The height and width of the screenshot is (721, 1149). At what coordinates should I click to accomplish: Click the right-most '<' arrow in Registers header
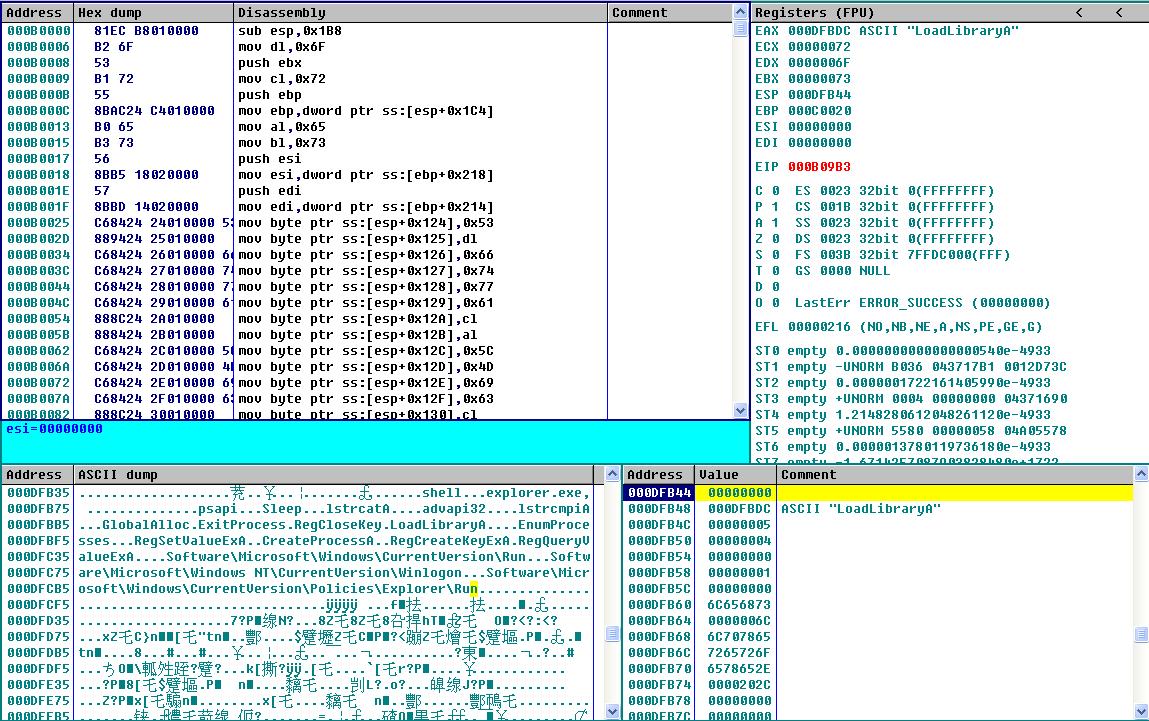[x=1118, y=13]
